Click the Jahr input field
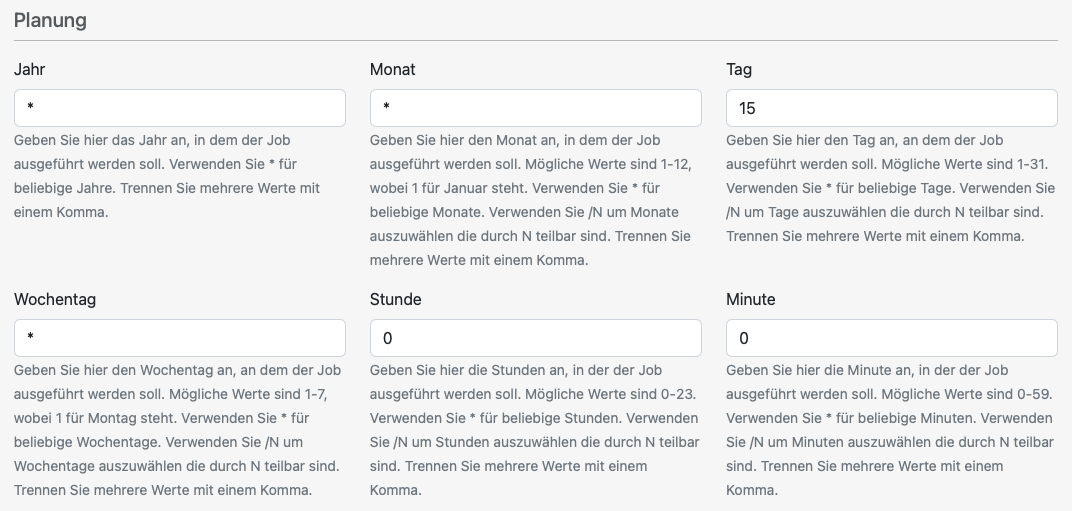Viewport: 1072px width, 511px height. (x=180, y=108)
